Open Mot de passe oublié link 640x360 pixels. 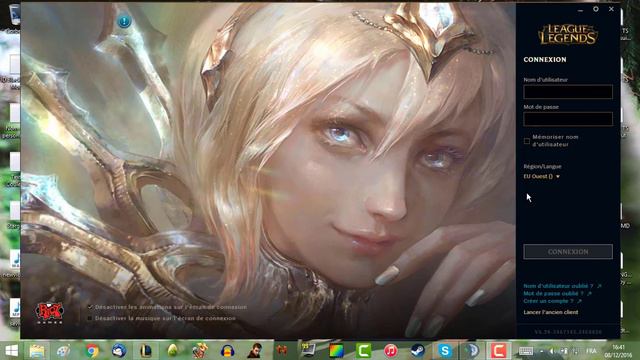click(557, 293)
